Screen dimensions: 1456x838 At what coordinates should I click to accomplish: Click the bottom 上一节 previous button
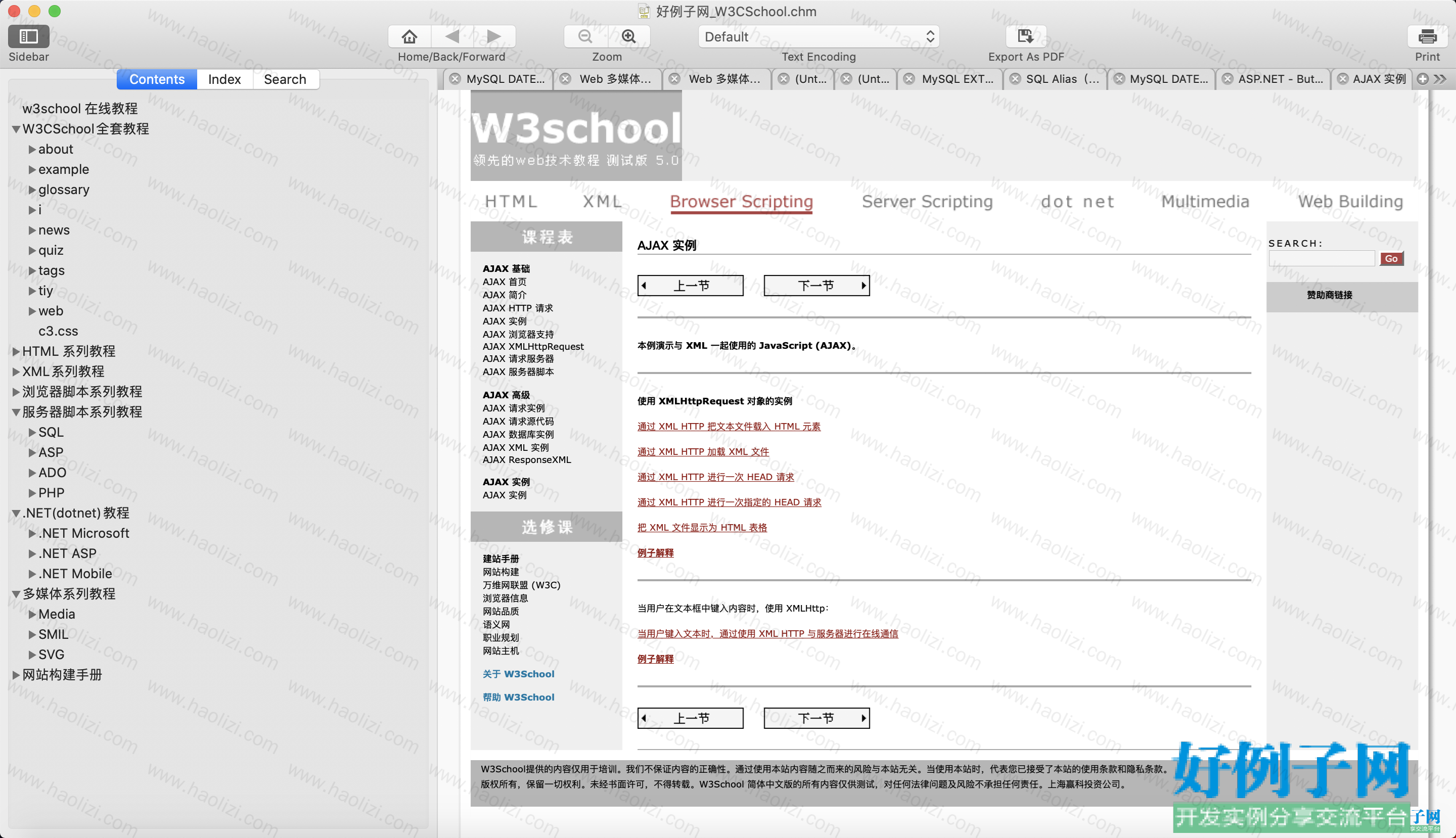tap(690, 718)
